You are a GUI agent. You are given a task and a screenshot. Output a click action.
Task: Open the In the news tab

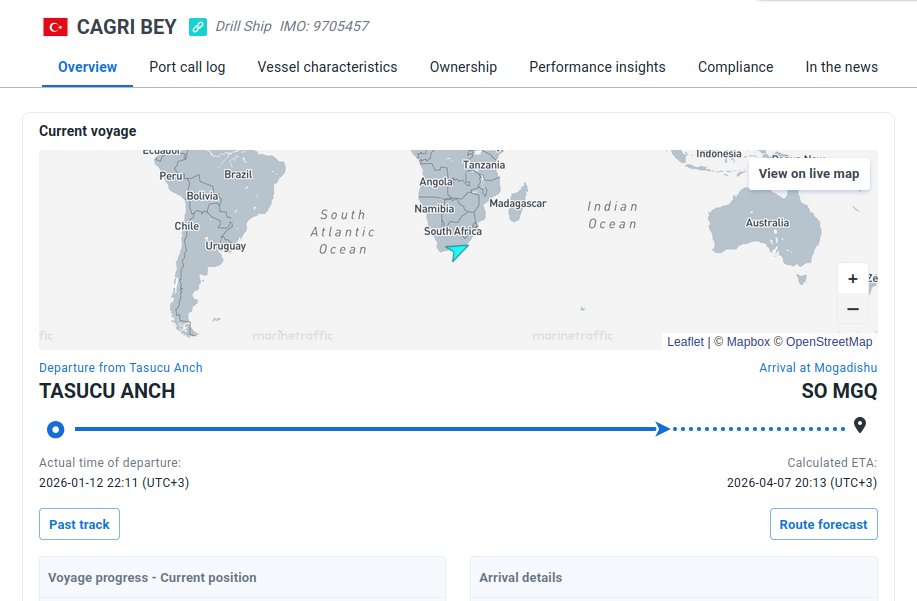pos(842,67)
